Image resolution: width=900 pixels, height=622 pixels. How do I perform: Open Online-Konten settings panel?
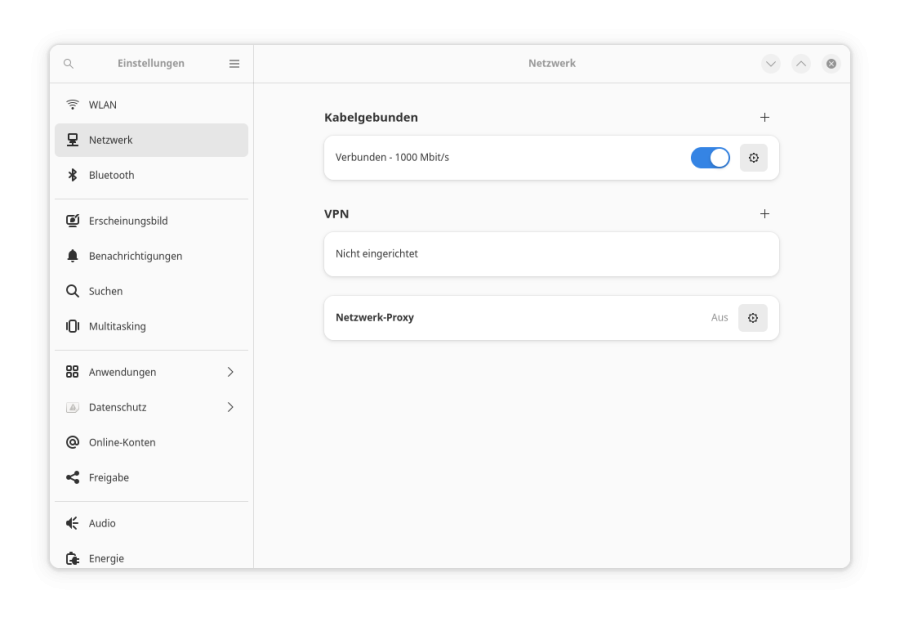152,442
